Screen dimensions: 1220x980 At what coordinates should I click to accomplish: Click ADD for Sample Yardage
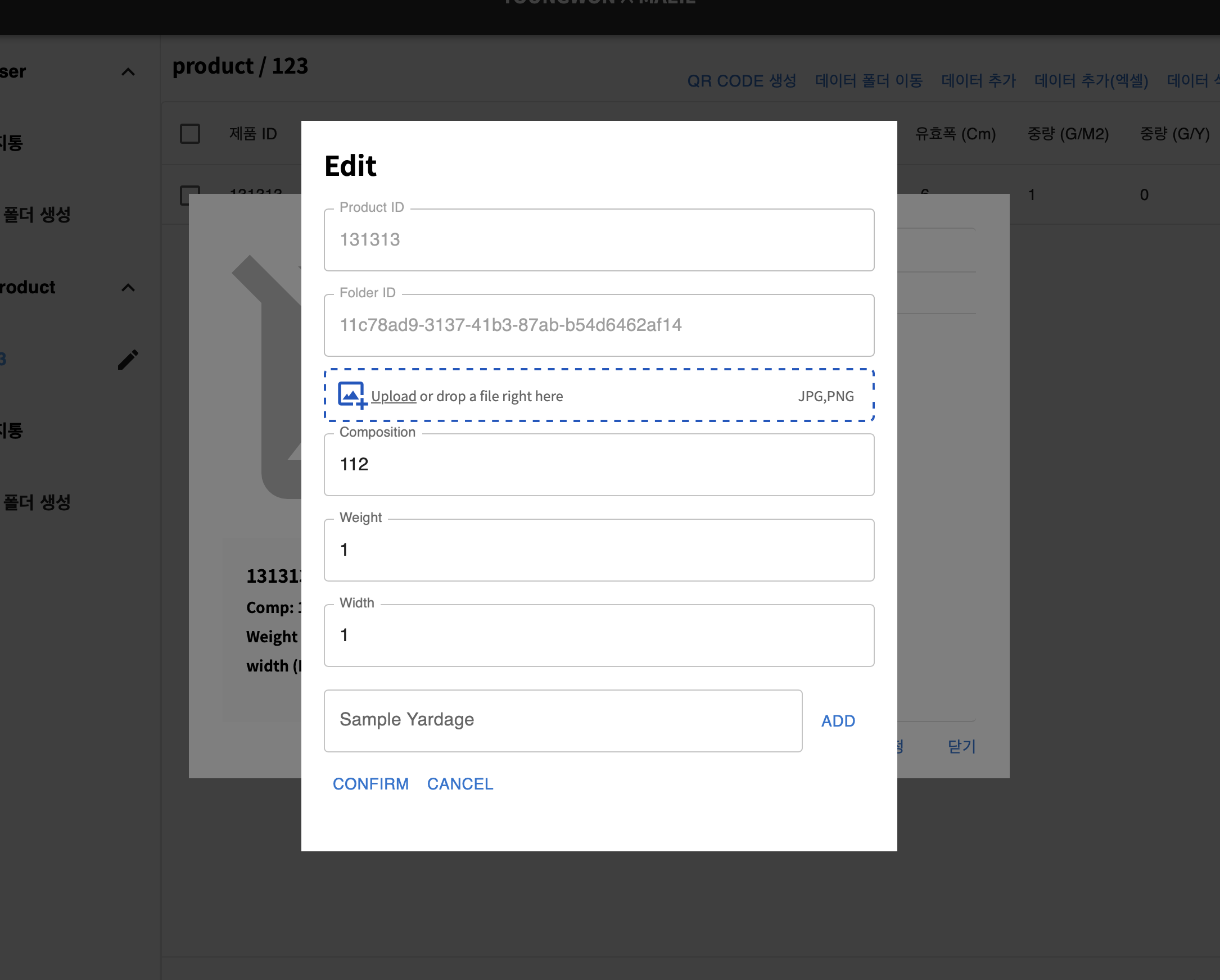click(838, 721)
